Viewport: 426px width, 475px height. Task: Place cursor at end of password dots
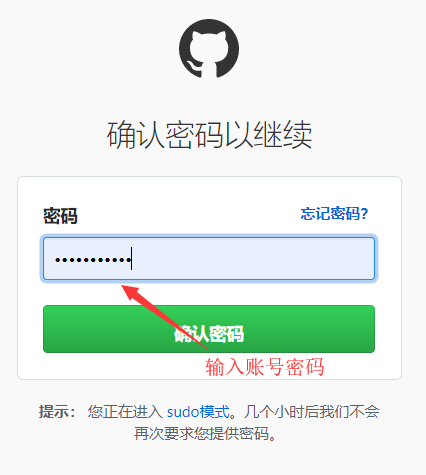coord(131,259)
